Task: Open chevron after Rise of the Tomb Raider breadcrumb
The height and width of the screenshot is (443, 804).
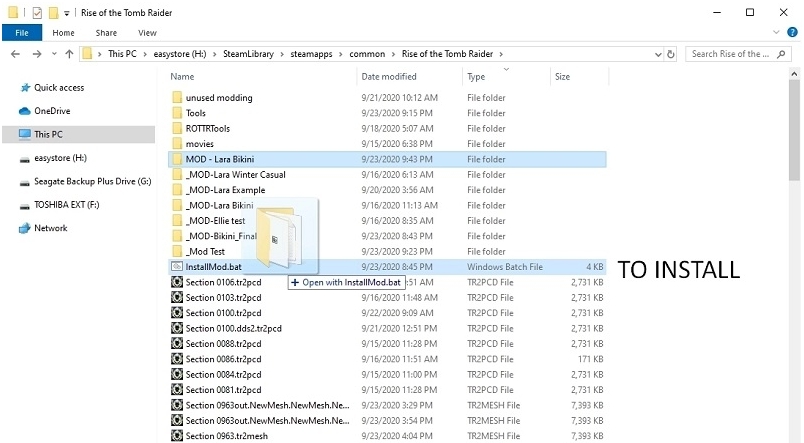Action: pyautogui.click(x=501, y=54)
